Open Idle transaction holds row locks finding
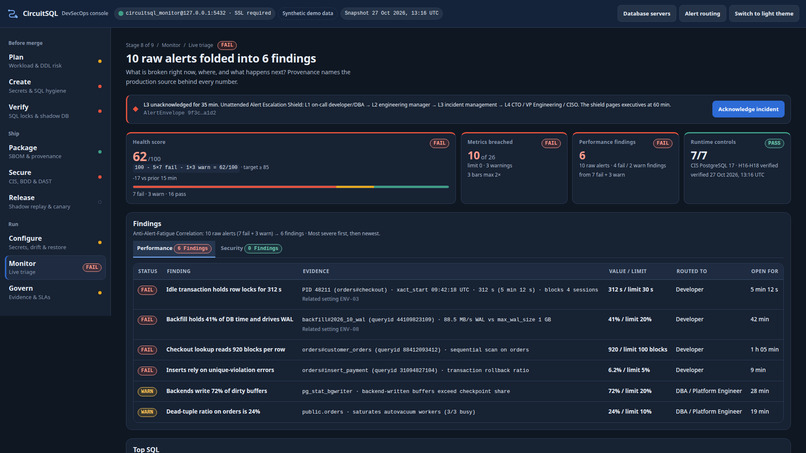The height and width of the screenshot is (453, 806). 458,294
